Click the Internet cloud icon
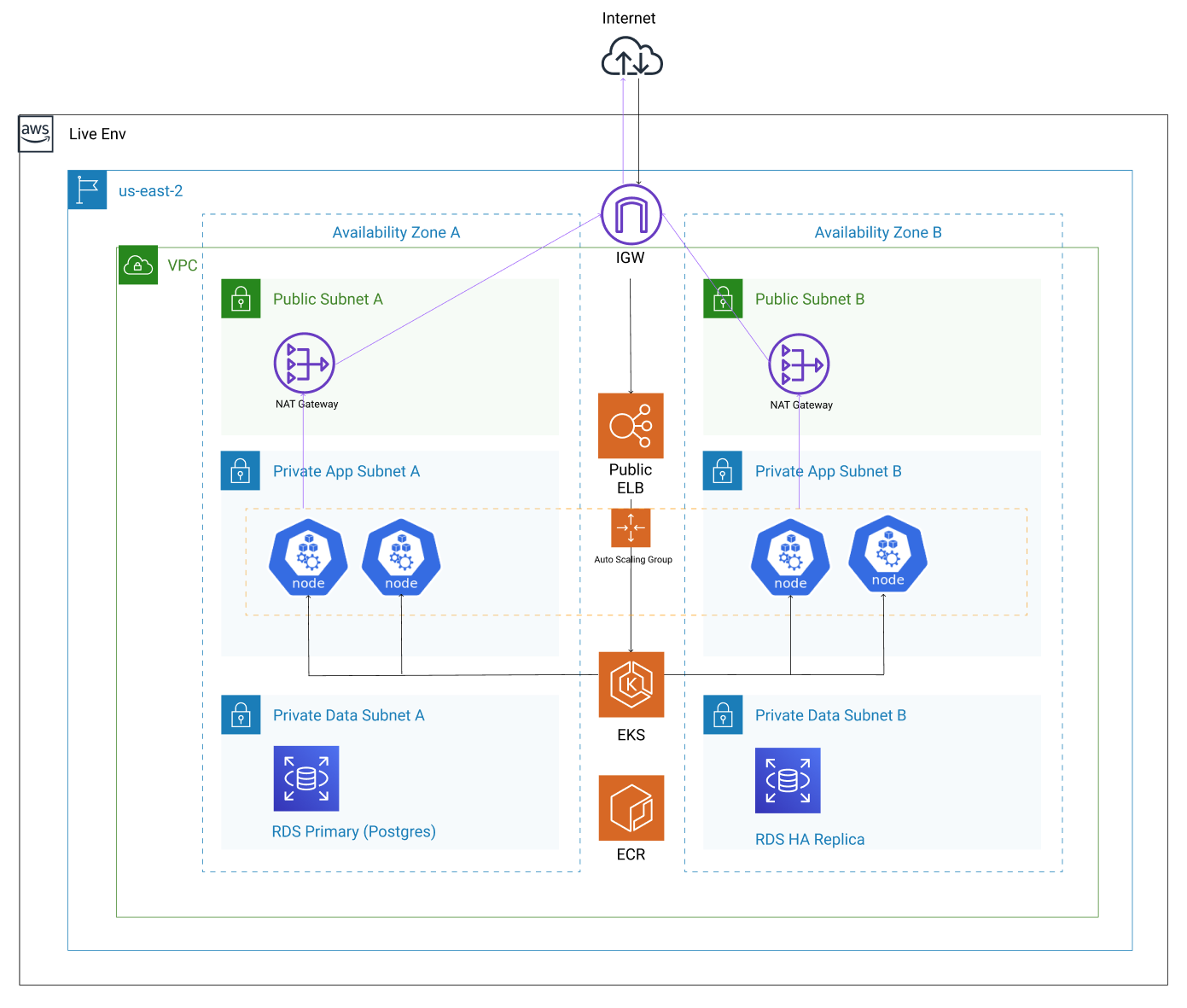This screenshot has height=1008, width=1187. coord(631,57)
